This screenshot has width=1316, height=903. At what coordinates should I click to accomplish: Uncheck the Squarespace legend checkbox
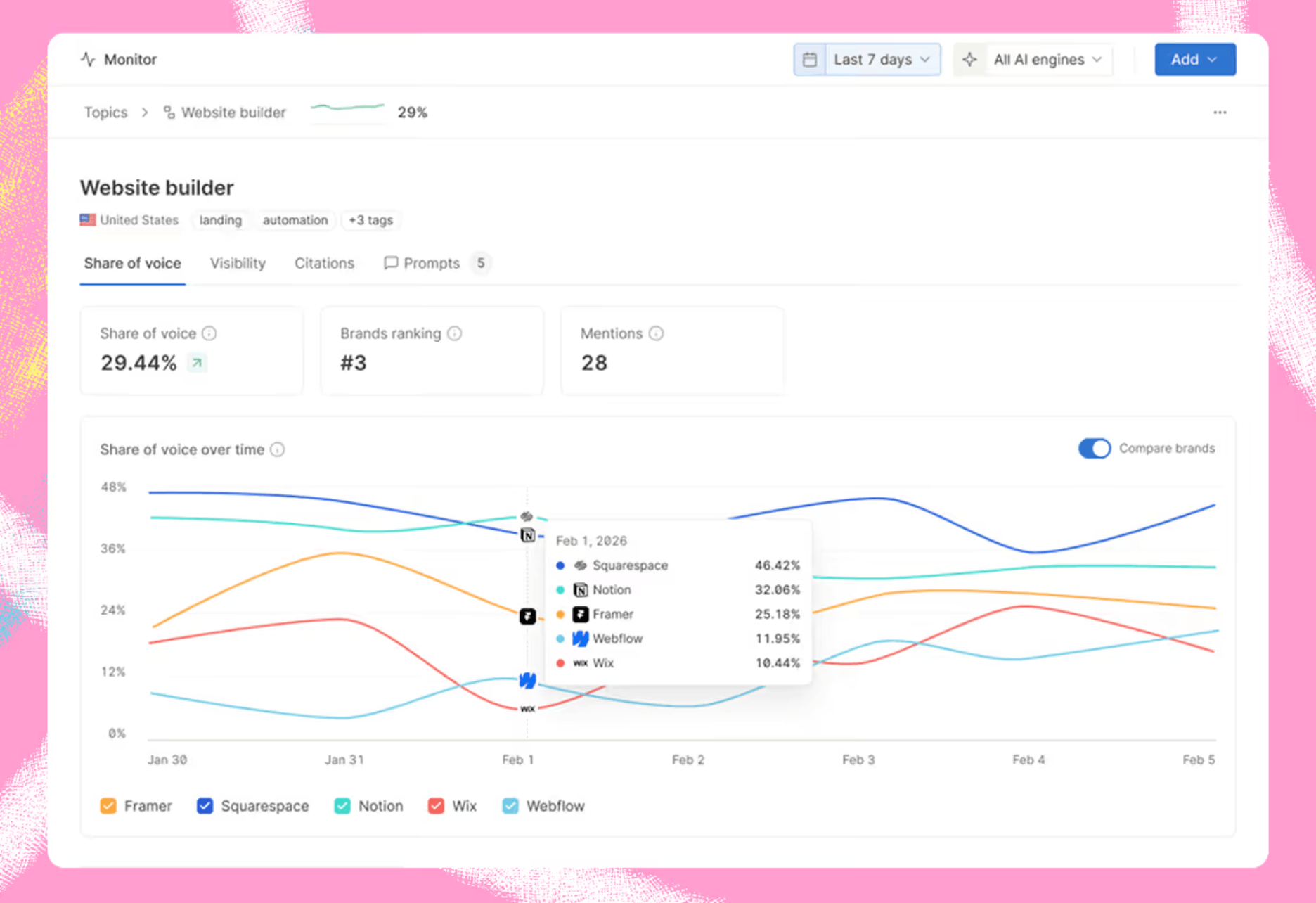[x=205, y=806]
